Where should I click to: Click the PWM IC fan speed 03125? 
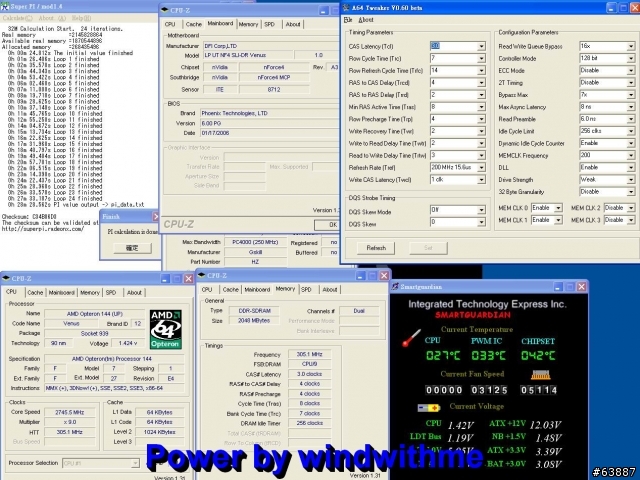tap(489, 390)
